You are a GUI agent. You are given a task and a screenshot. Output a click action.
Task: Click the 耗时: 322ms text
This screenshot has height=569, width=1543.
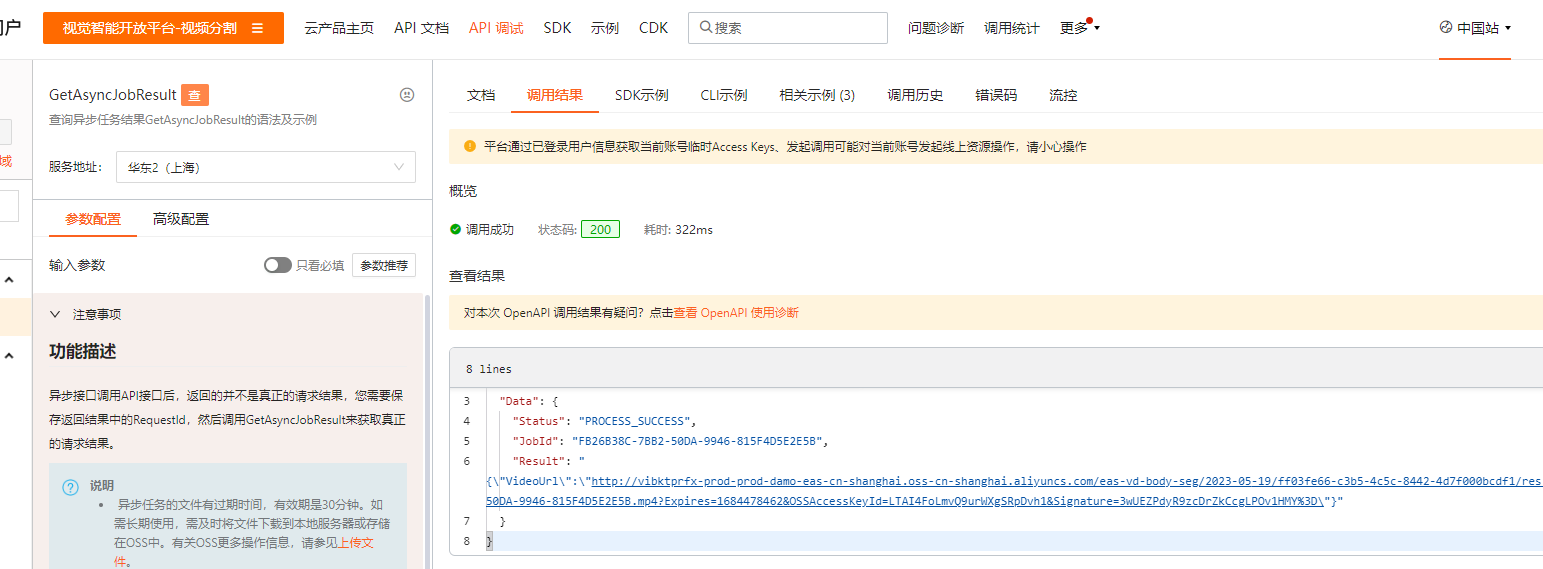pos(678,229)
